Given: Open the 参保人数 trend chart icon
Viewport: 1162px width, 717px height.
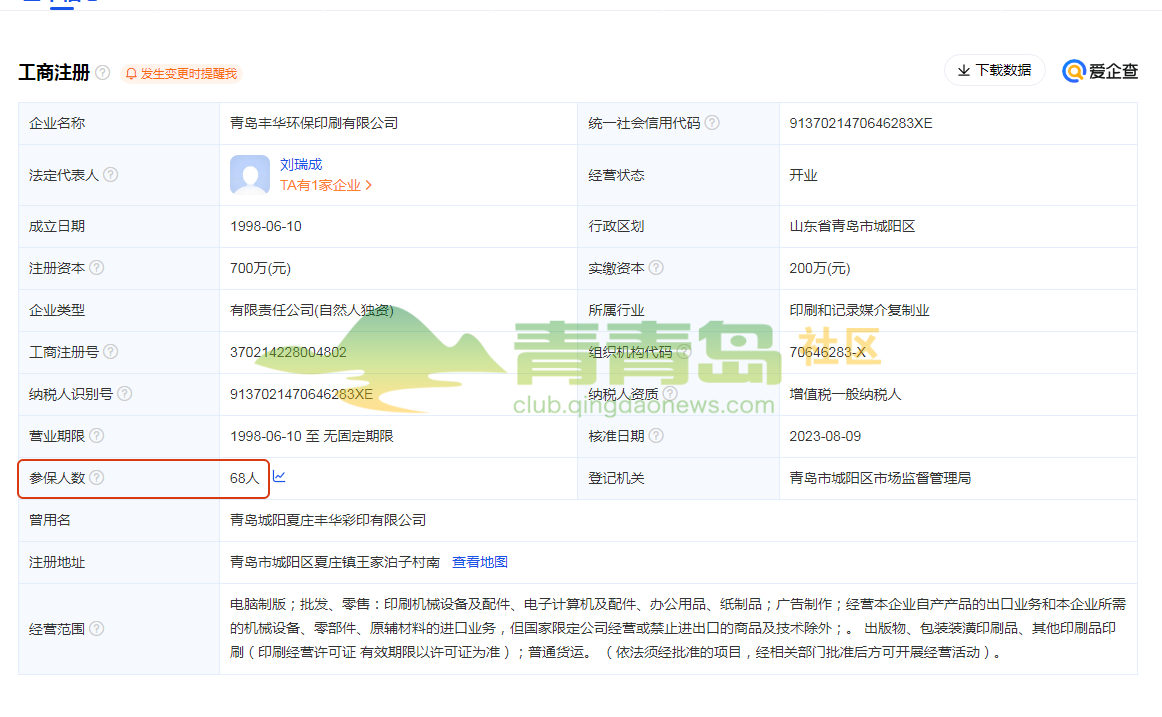Looking at the screenshot, I should click(x=279, y=476).
